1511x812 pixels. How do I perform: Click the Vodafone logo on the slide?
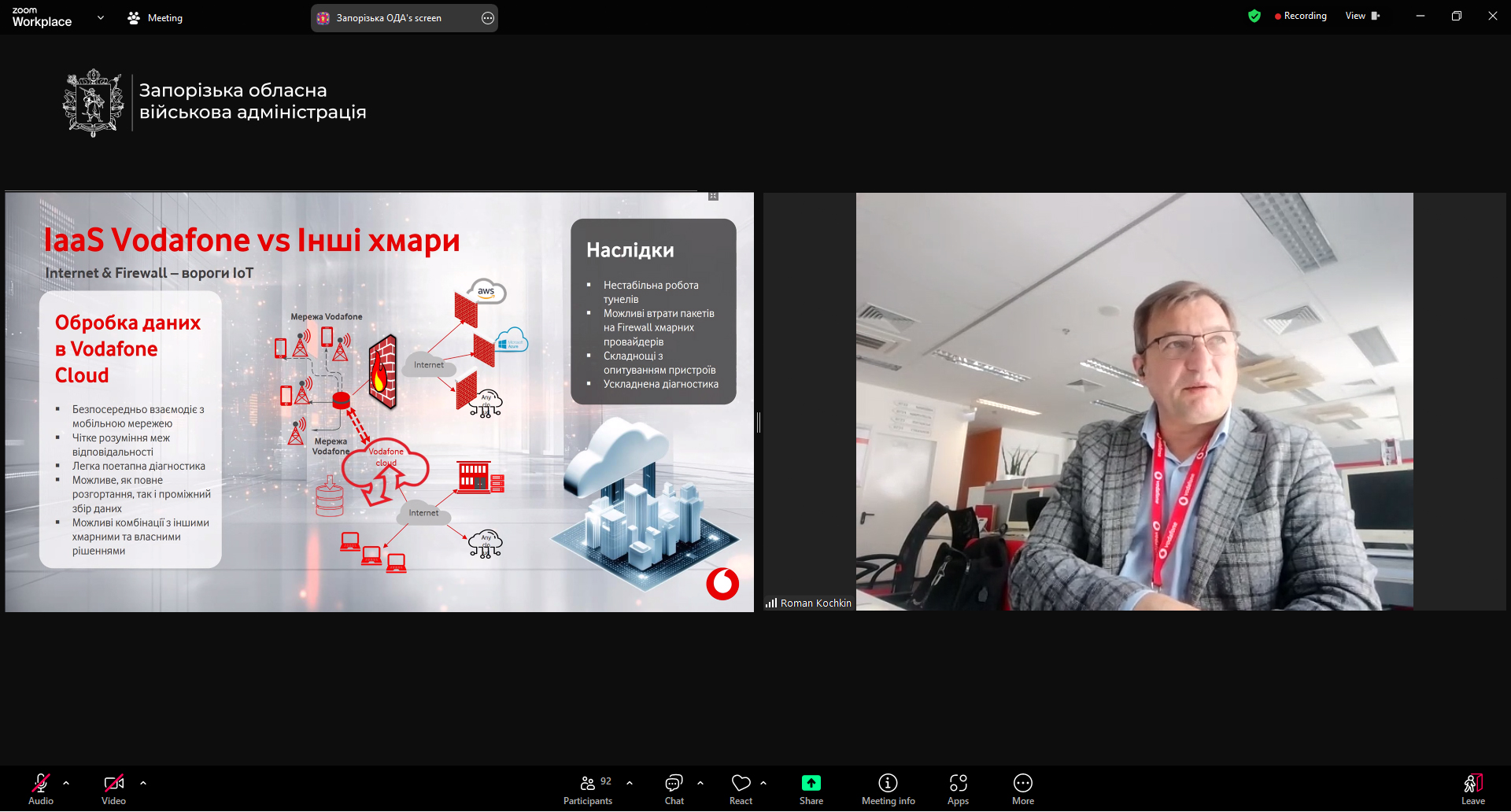722,584
